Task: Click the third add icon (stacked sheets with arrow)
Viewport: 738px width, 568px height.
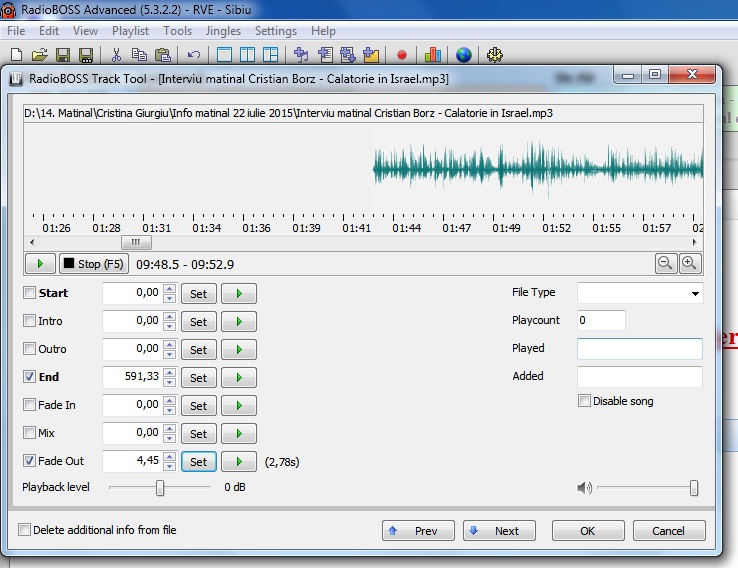Action: click(348, 55)
